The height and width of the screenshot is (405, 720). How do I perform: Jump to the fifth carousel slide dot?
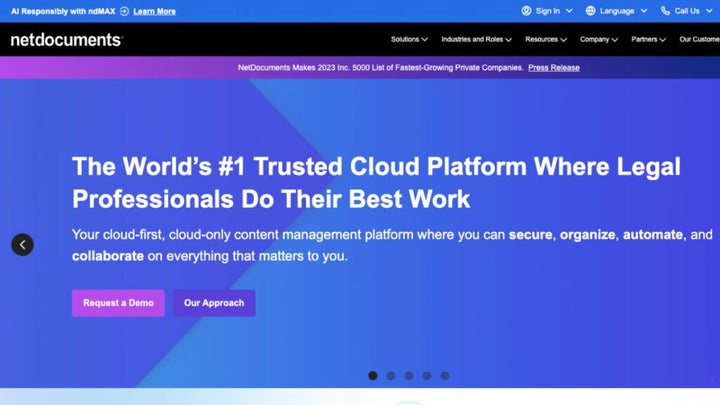(445, 376)
